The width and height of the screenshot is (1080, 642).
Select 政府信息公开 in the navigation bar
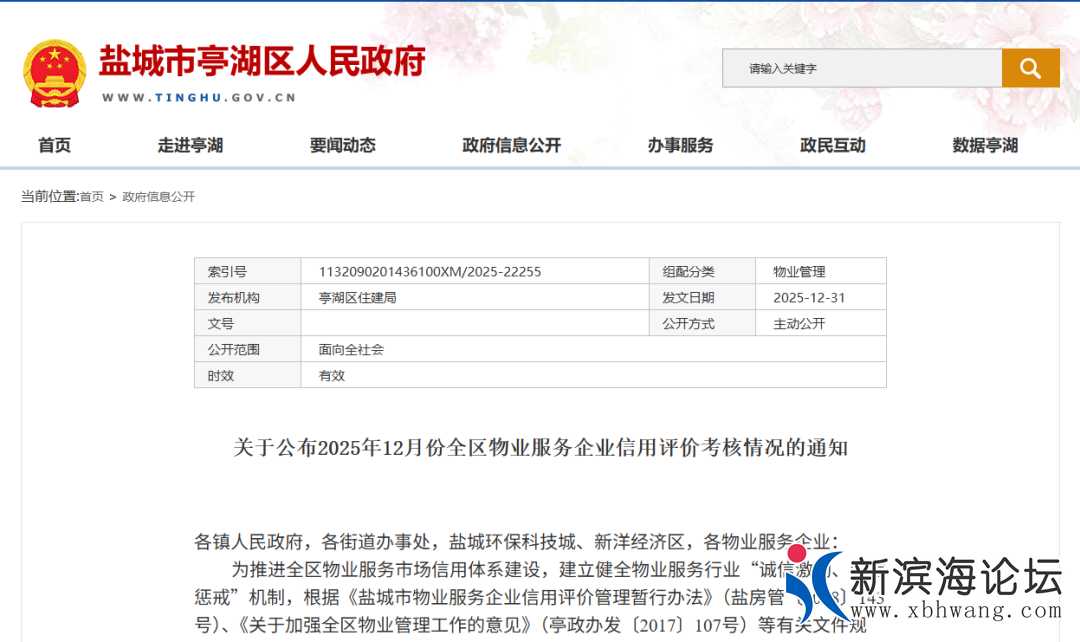click(512, 145)
